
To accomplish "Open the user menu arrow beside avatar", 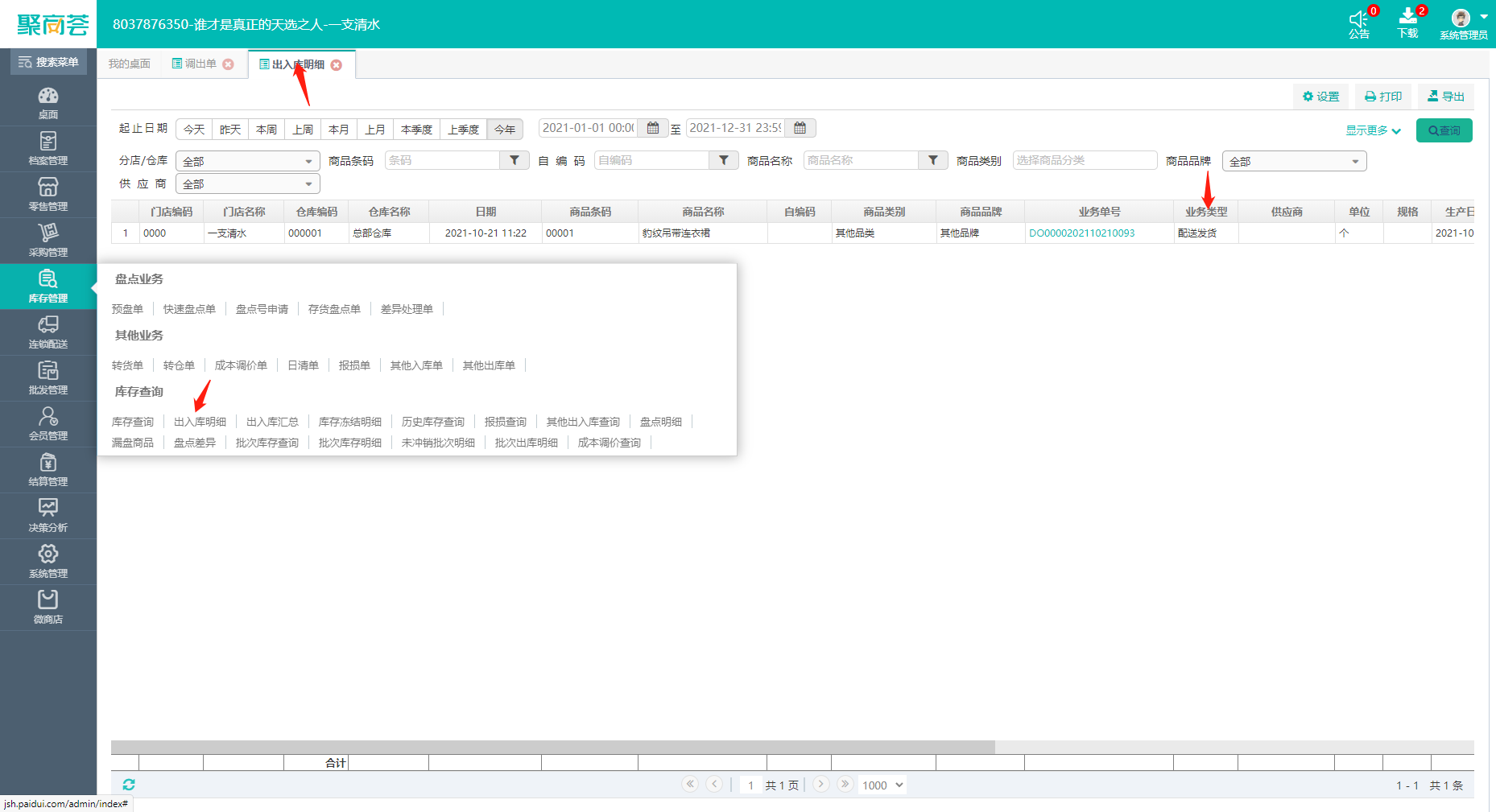I will 1484,16.
